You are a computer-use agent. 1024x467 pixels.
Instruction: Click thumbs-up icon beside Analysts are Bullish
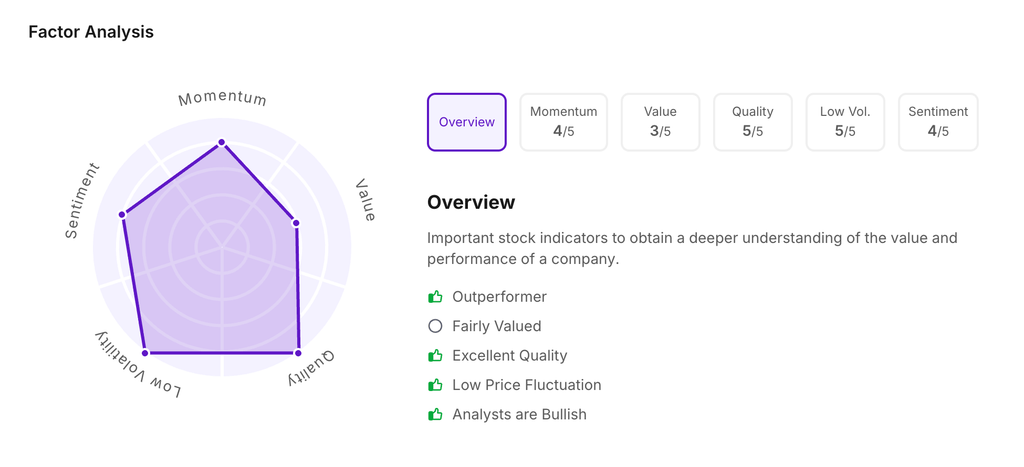coord(435,414)
